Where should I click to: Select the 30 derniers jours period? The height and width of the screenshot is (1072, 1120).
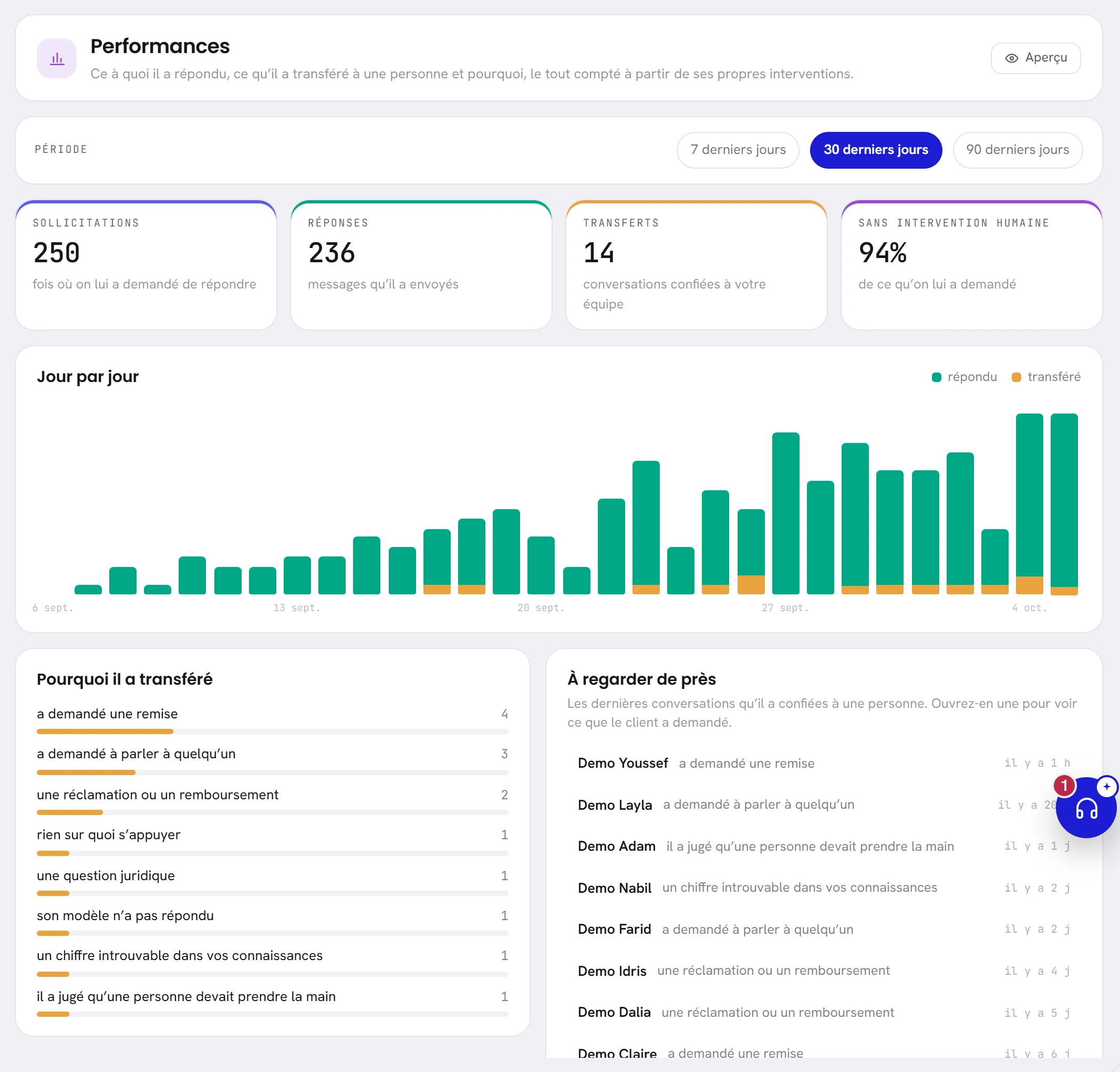point(876,150)
